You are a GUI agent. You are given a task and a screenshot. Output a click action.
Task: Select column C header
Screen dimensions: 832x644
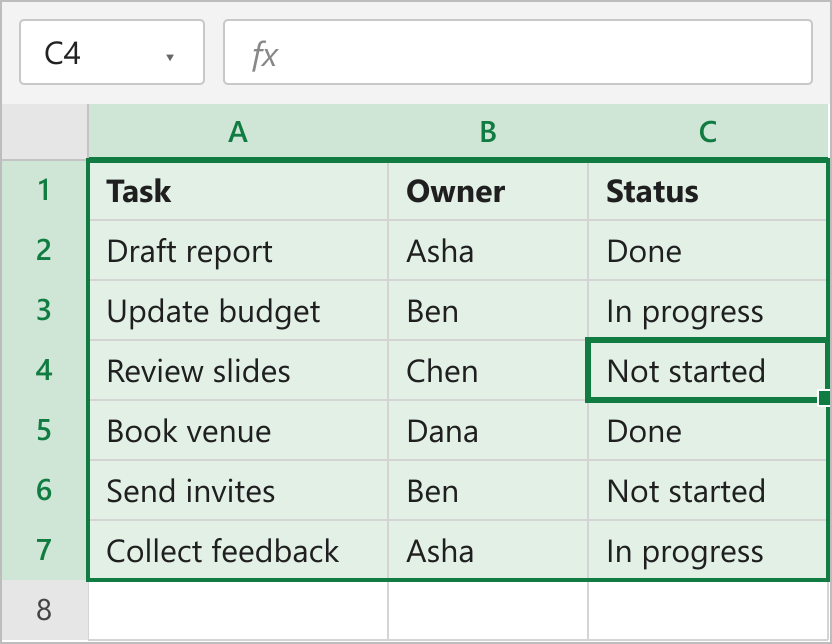click(708, 132)
